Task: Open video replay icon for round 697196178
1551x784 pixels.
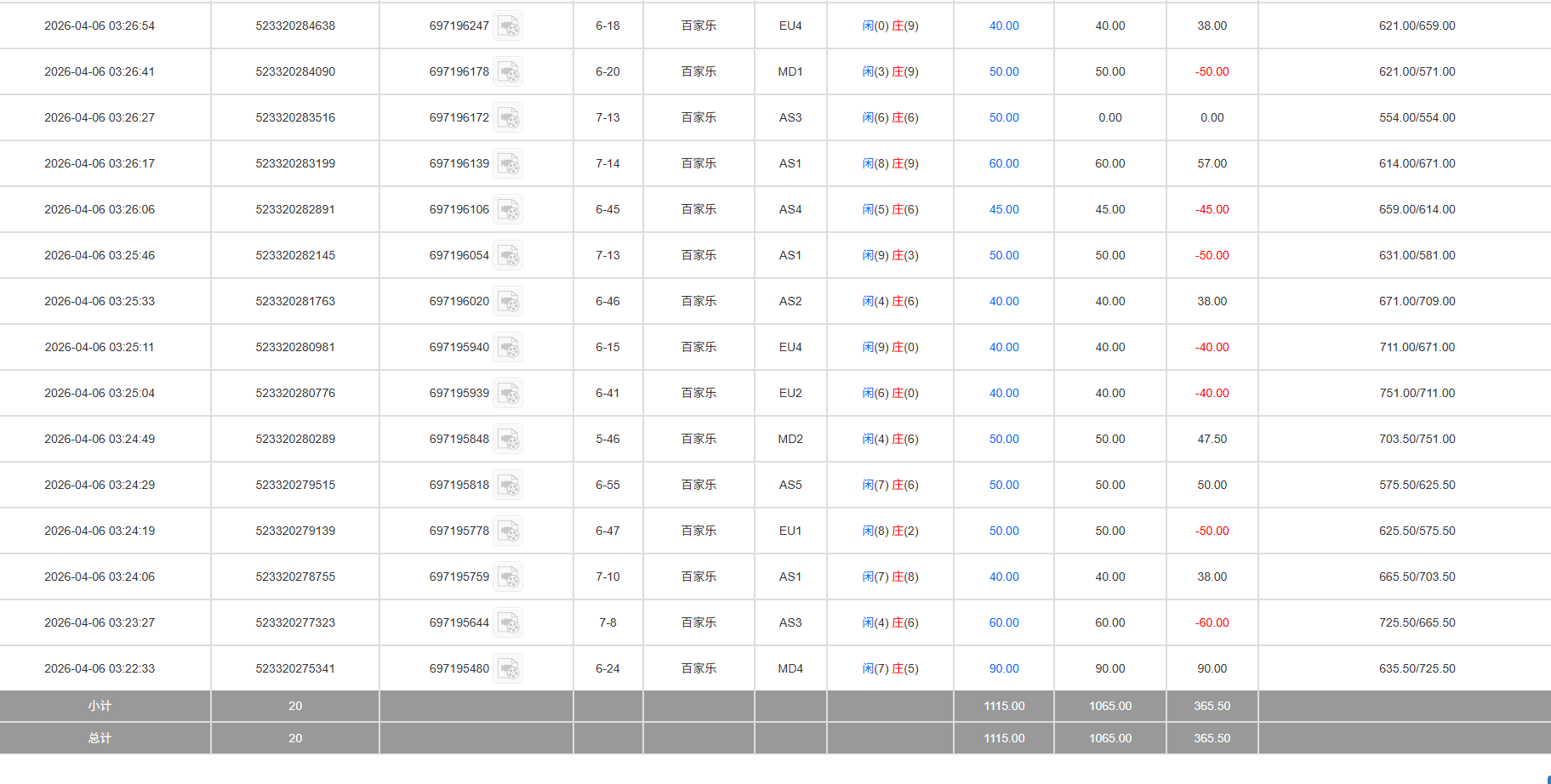Action: tap(508, 72)
